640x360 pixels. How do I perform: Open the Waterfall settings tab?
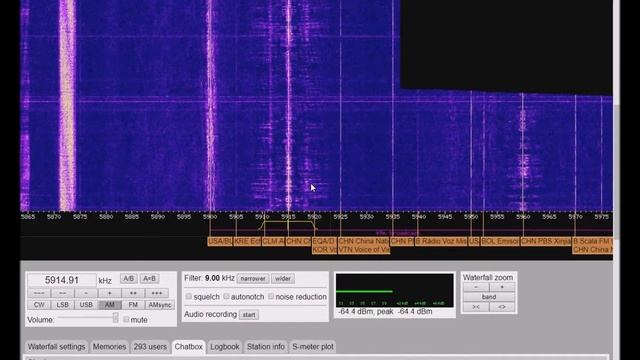coord(56,347)
